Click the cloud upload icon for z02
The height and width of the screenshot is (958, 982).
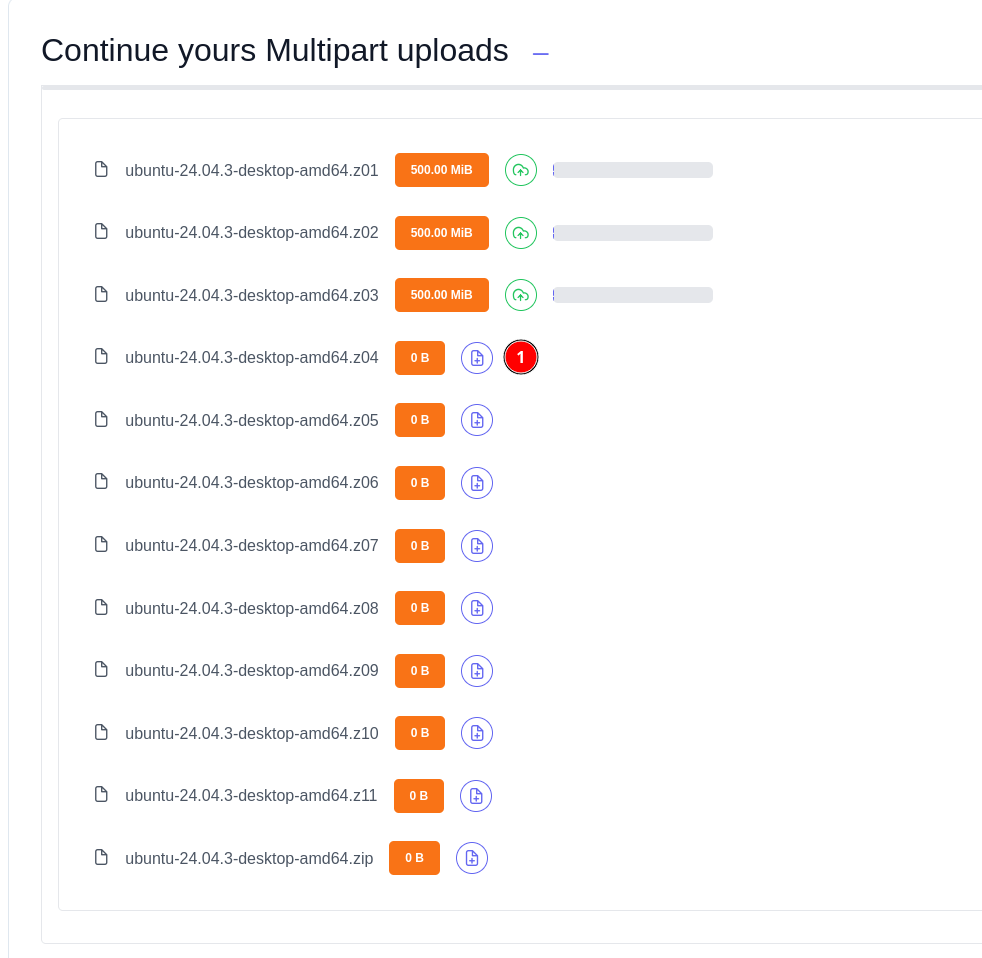pyautogui.click(x=520, y=233)
